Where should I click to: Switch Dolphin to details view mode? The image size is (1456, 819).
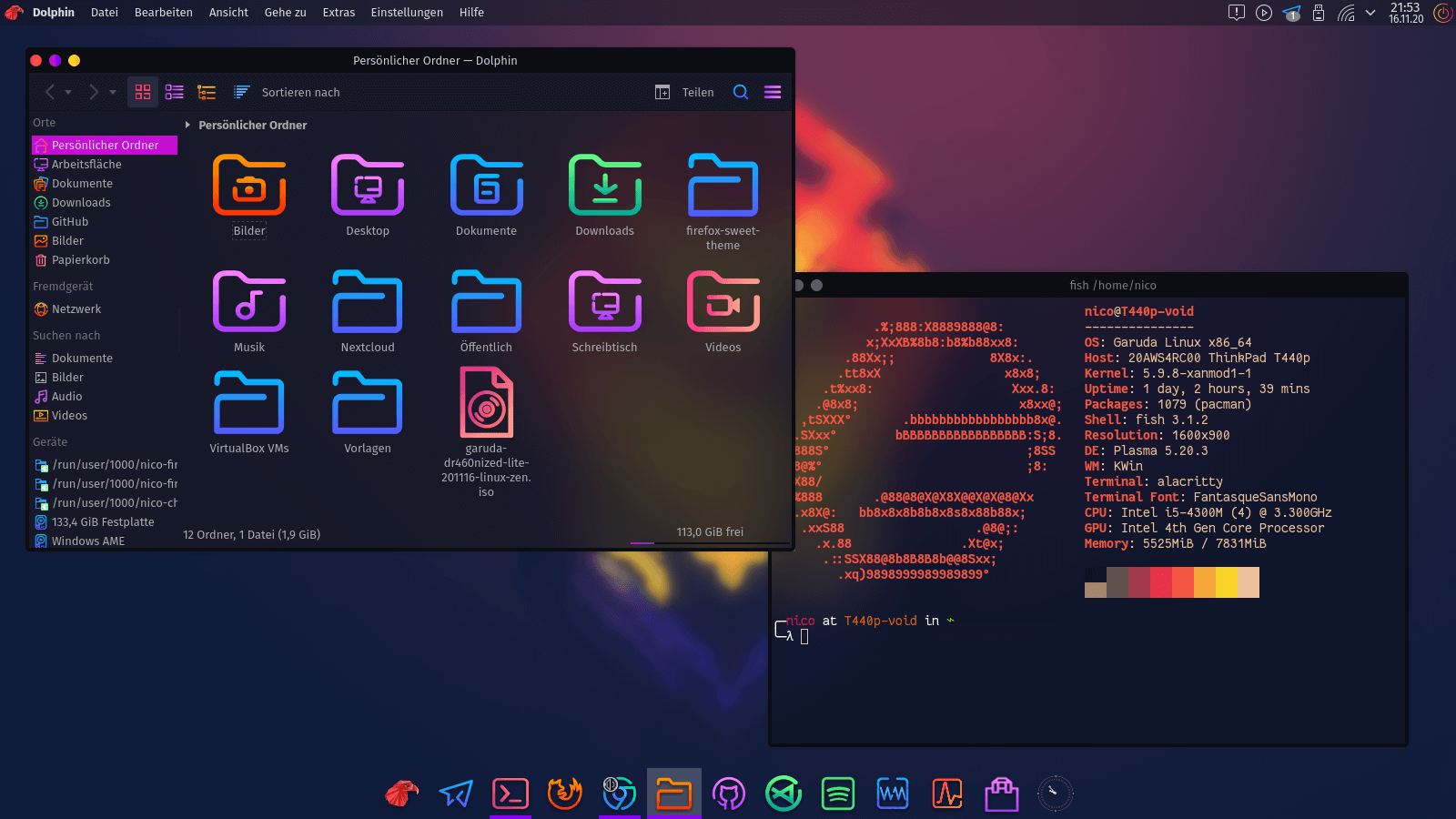pos(207,92)
